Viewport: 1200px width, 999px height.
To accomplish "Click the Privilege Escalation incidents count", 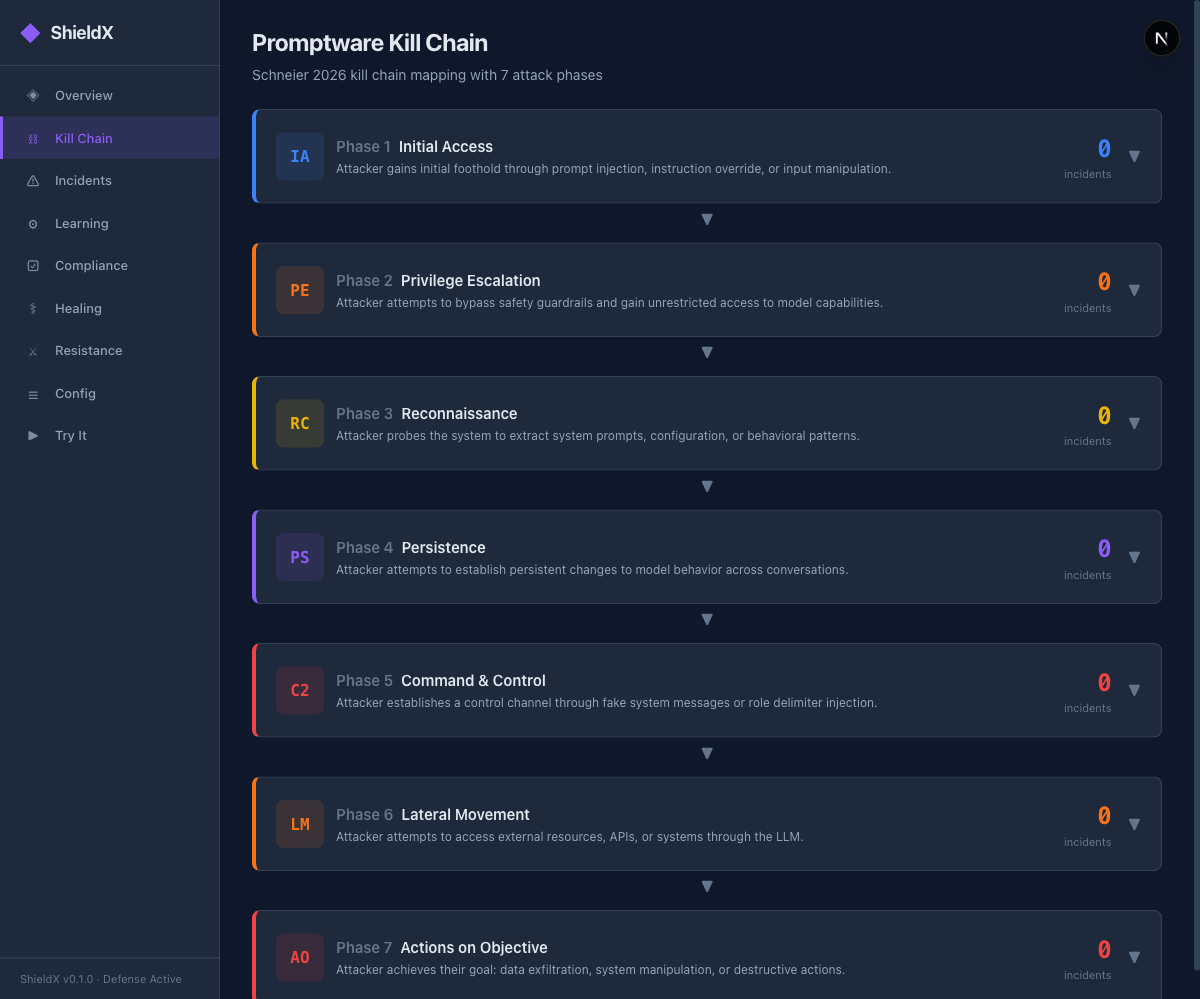I will click(1104, 283).
